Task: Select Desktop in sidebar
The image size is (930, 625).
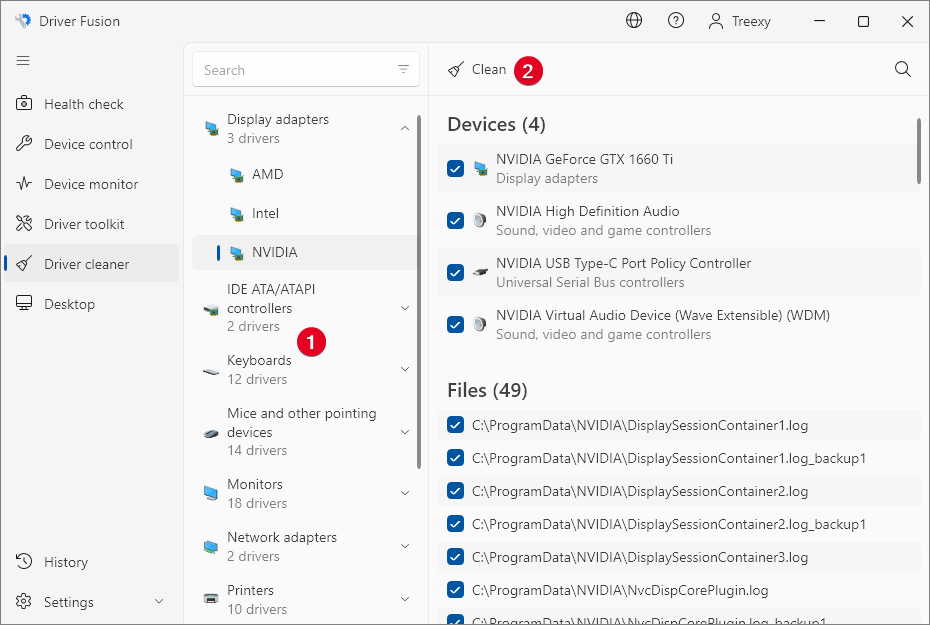Action: coord(91,304)
